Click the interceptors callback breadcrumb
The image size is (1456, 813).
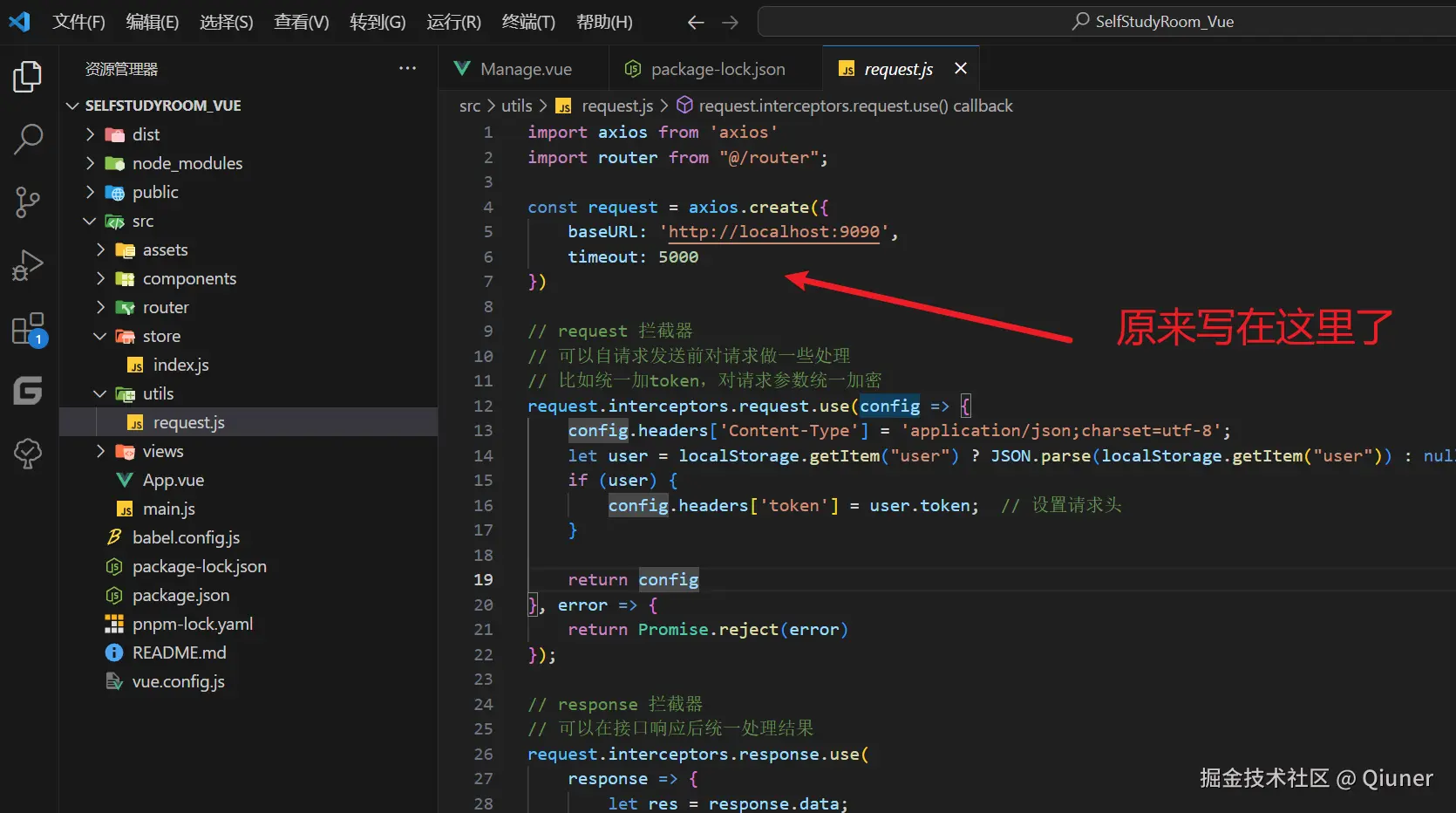pyautogui.click(x=855, y=106)
